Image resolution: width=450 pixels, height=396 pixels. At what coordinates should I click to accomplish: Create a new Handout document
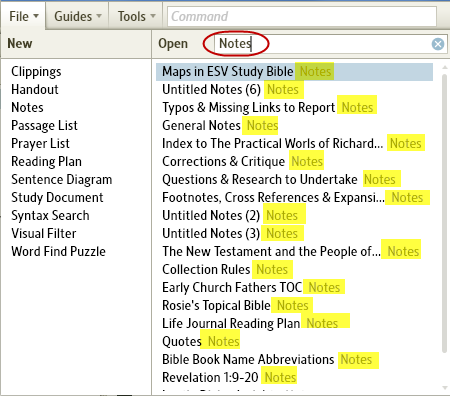(35, 89)
